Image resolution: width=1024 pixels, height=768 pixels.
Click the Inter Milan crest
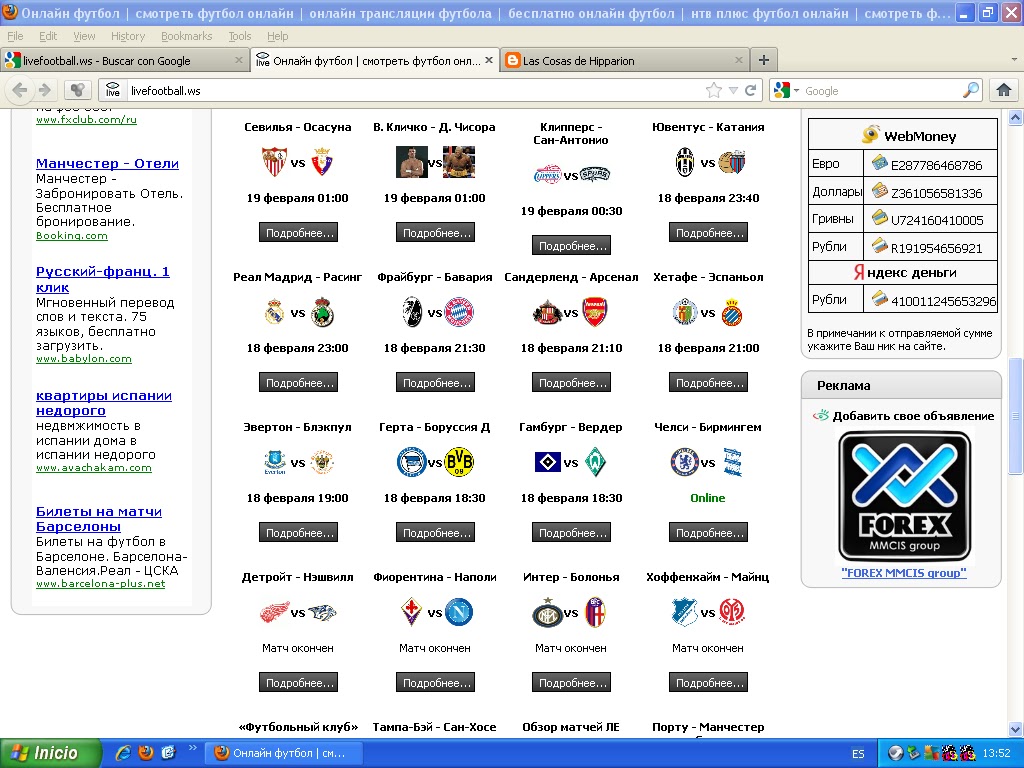(x=547, y=613)
